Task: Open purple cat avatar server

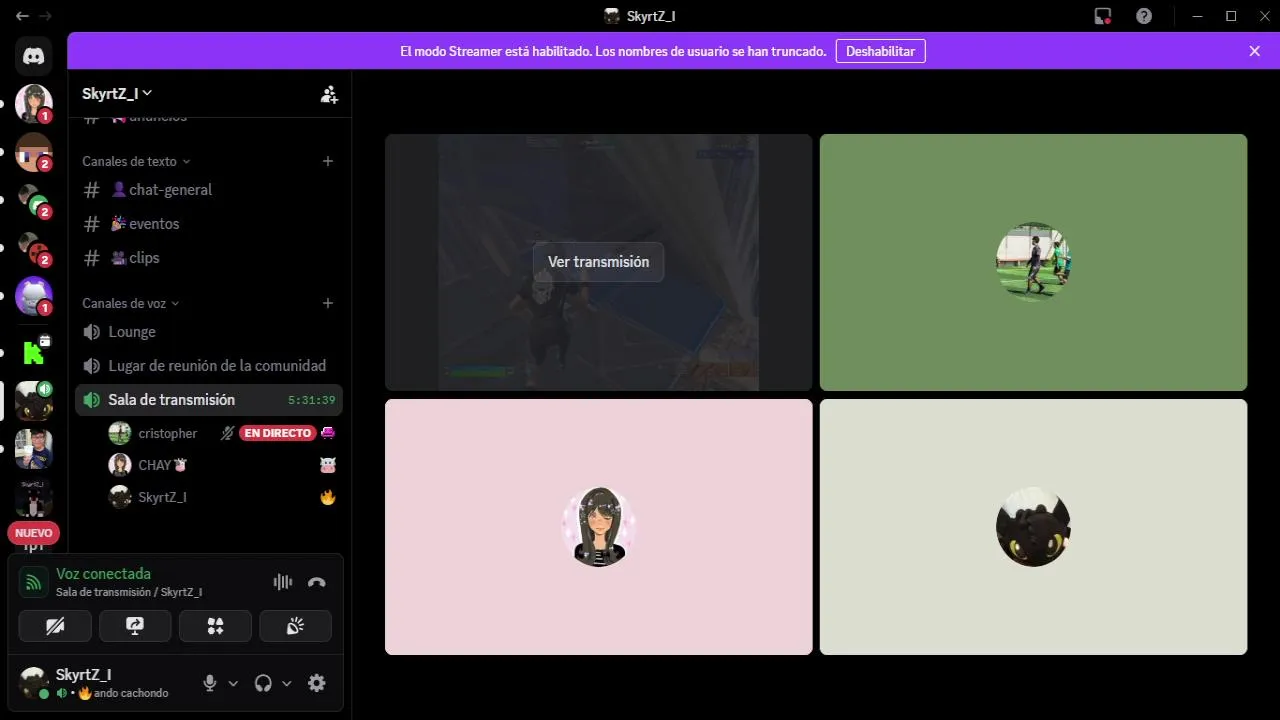Action: click(x=34, y=296)
